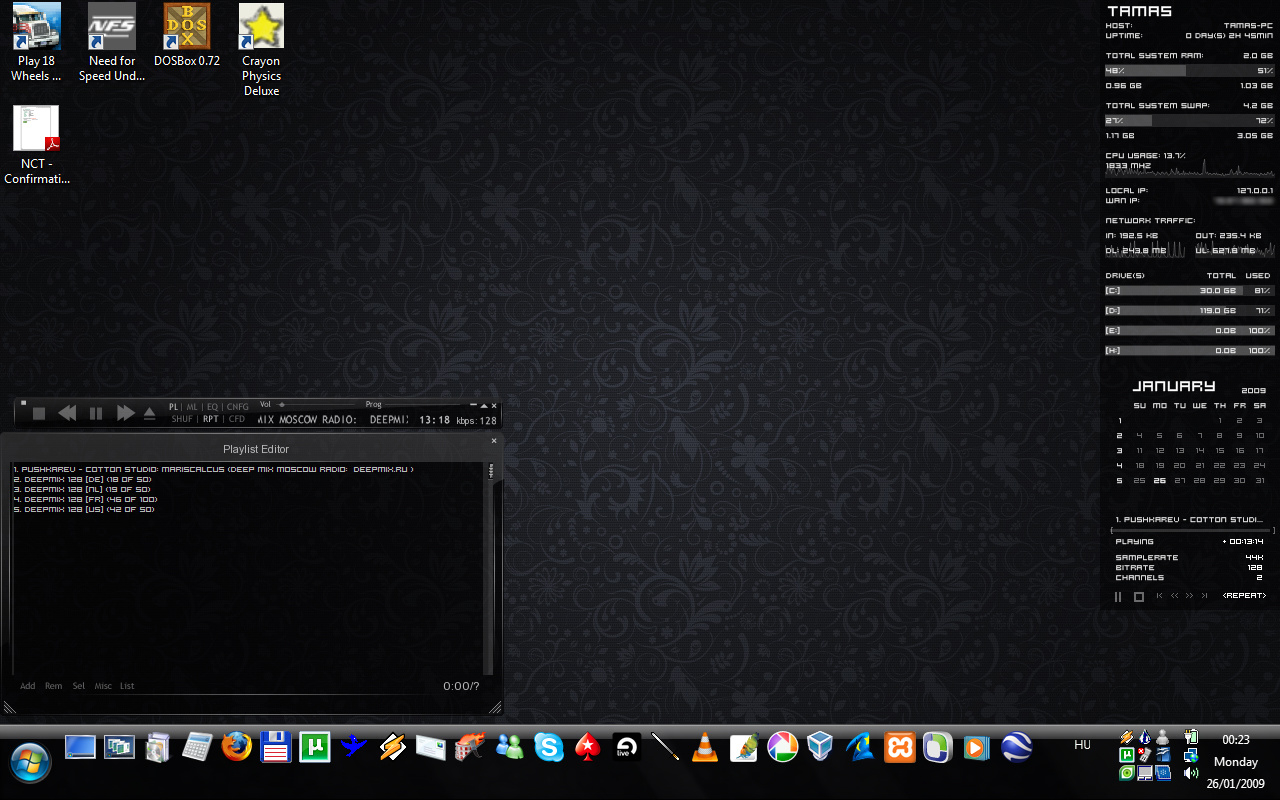
Task: Open the Add menu in Playlist Editor
Action: click(28, 686)
